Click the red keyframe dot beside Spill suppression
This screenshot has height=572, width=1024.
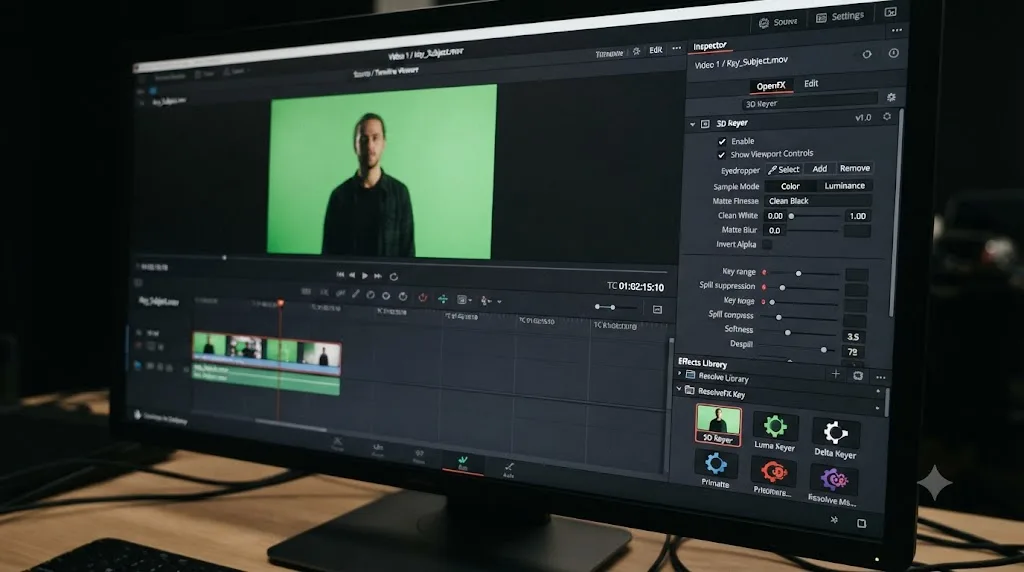(x=764, y=287)
